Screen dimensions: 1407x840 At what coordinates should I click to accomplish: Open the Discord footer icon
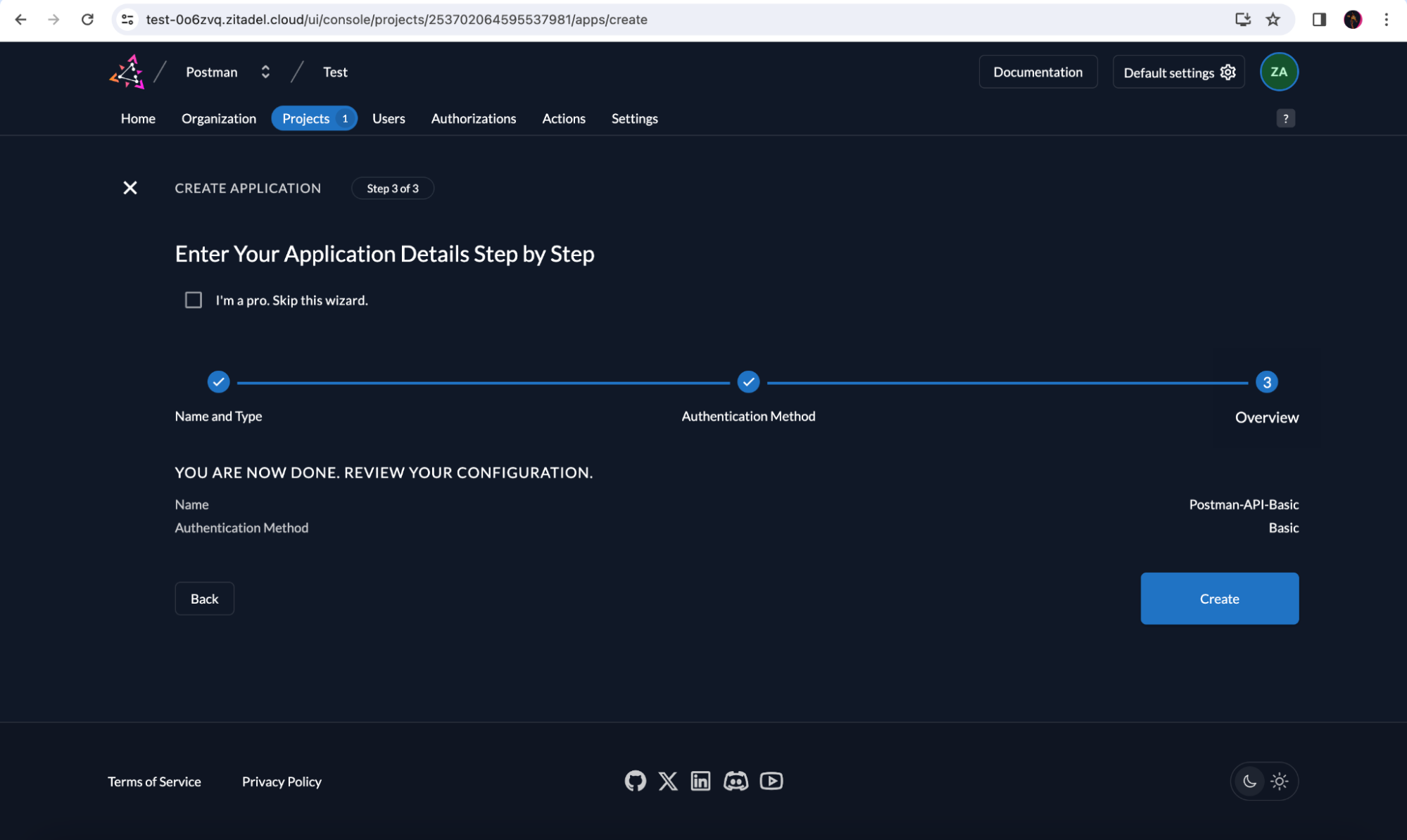[736, 781]
